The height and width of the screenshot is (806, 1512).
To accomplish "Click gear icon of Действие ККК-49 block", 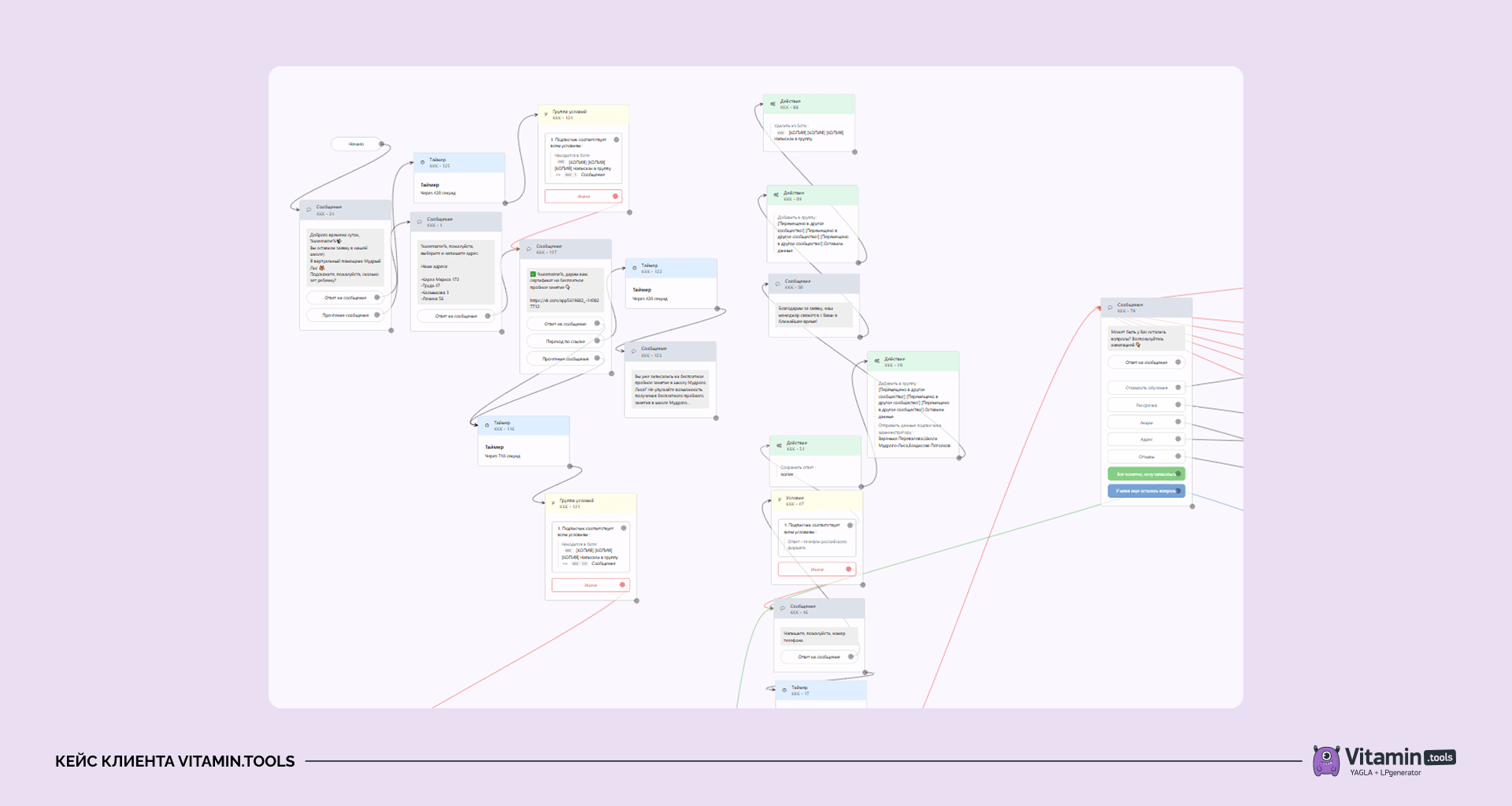I will [876, 361].
